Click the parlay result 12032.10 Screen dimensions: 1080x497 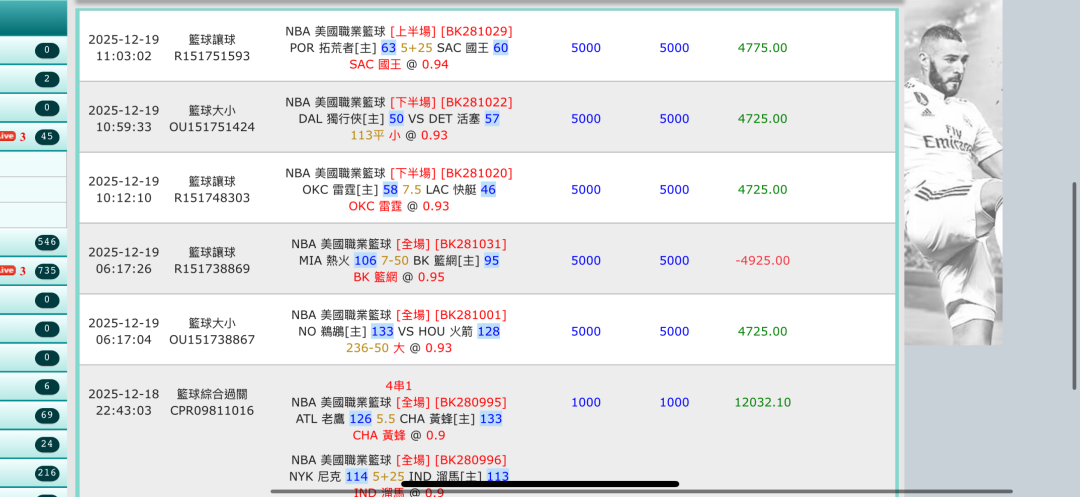[x=762, y=403]
